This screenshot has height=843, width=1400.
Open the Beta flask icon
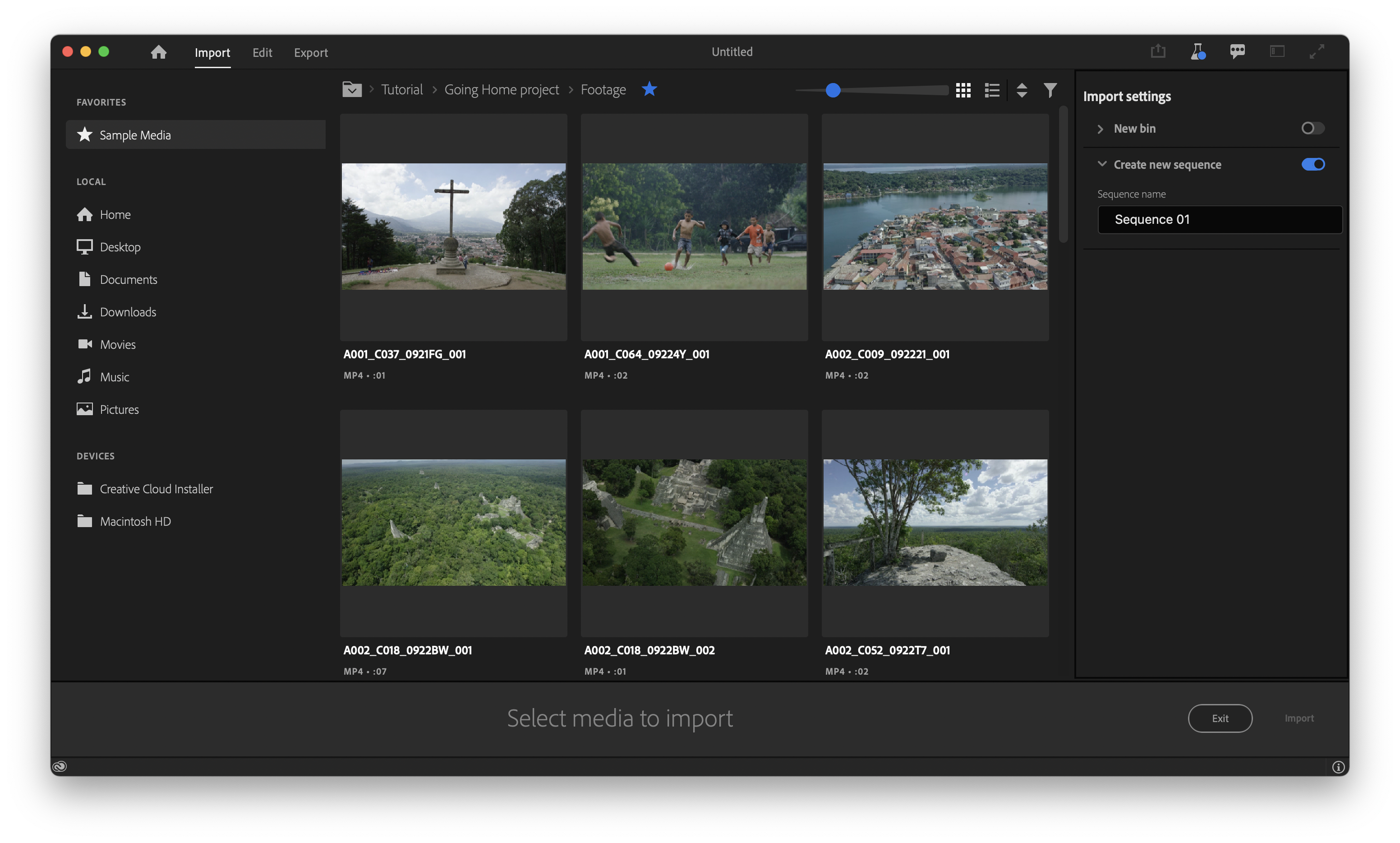(1197, 52)
